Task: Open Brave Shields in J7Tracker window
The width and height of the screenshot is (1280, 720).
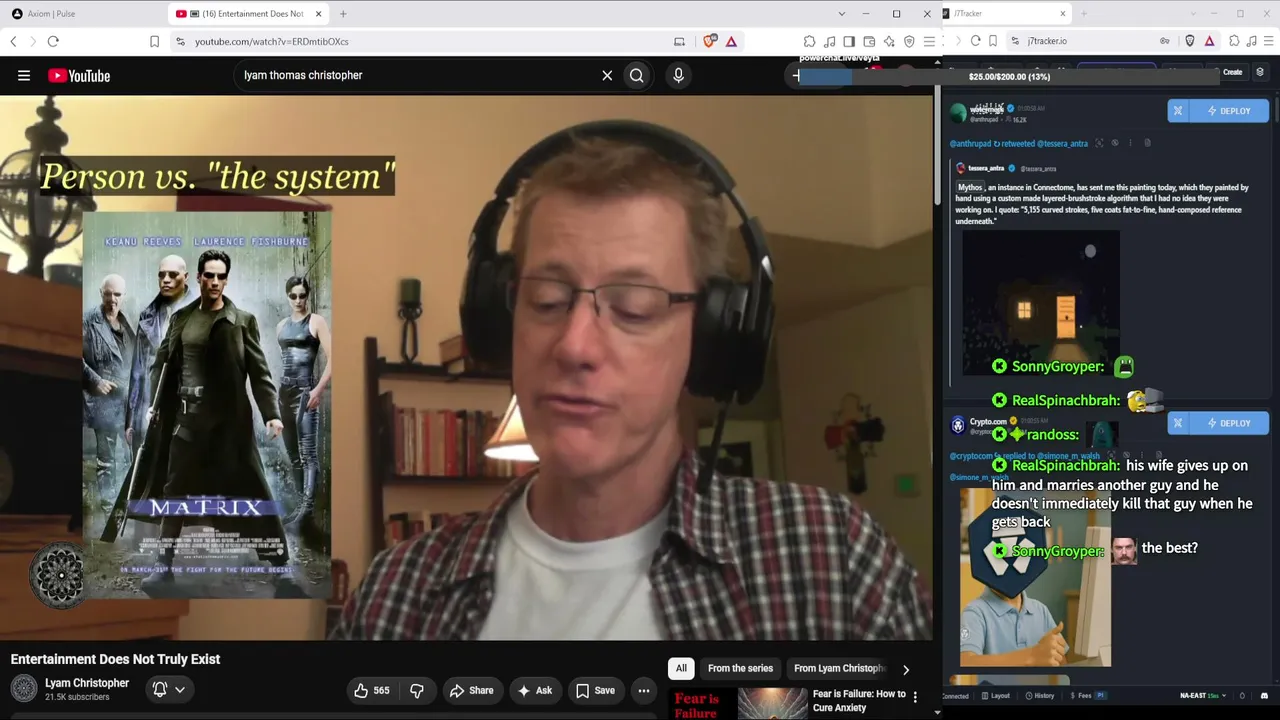Action: 1190,41
